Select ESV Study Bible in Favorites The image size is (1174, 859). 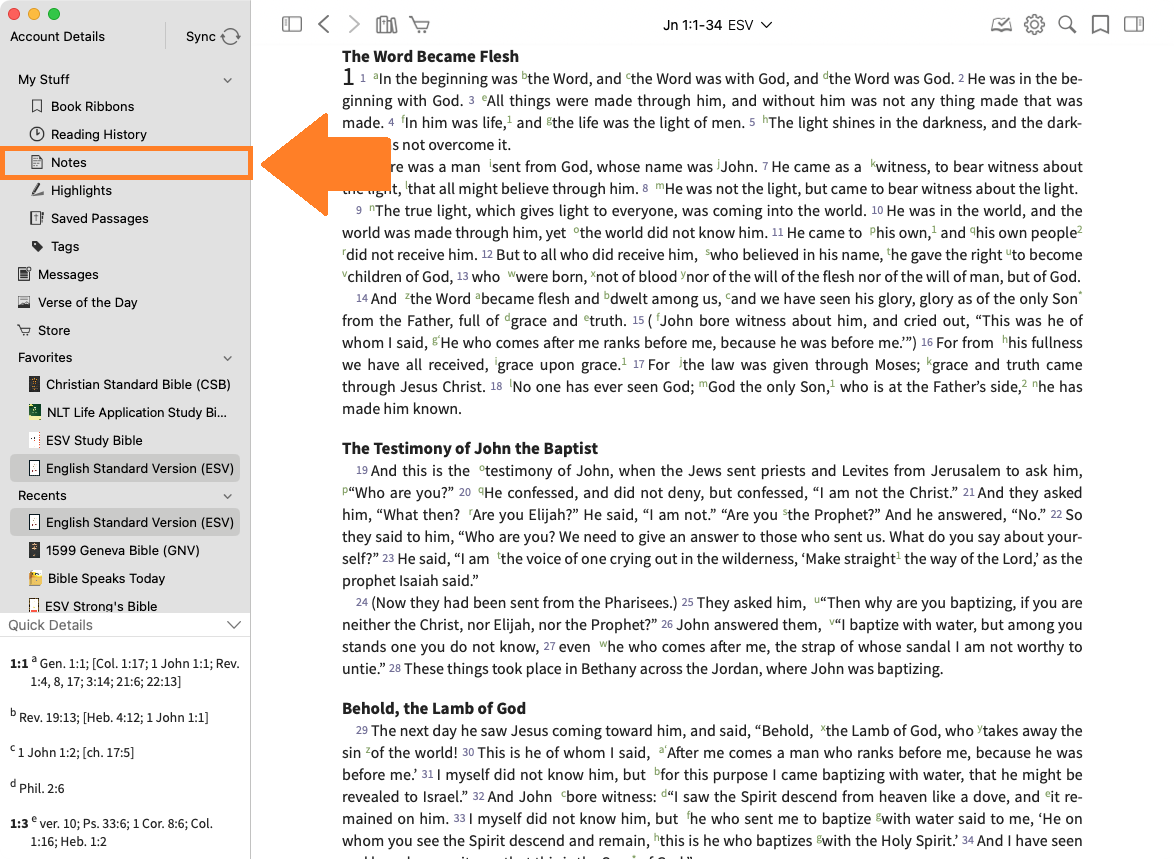[94, 440]
